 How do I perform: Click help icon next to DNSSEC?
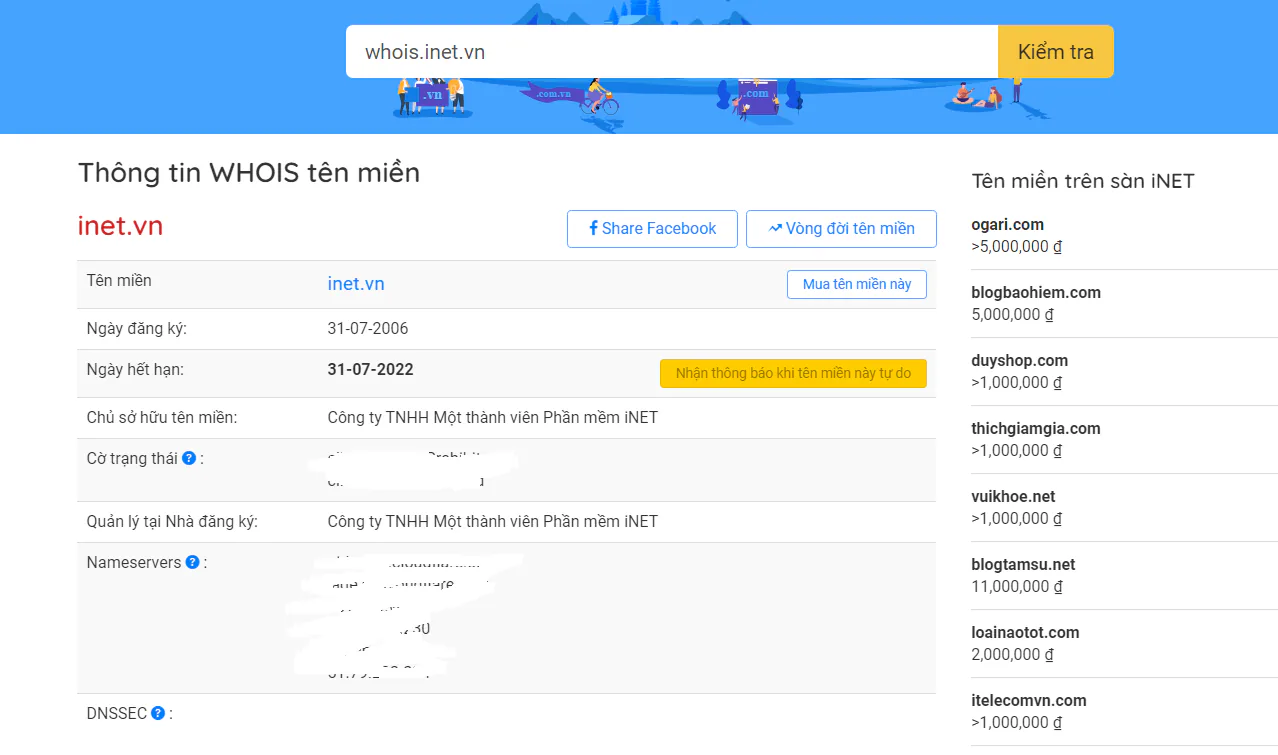click(x=158, y=714)
